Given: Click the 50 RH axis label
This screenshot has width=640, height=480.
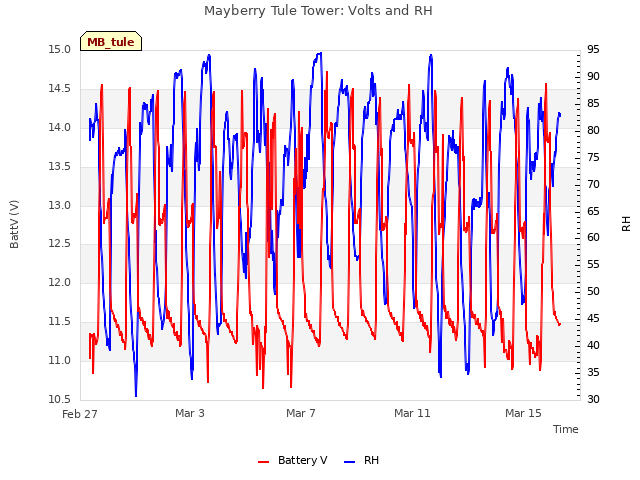Looking at the screenshot, I should 593,291.
